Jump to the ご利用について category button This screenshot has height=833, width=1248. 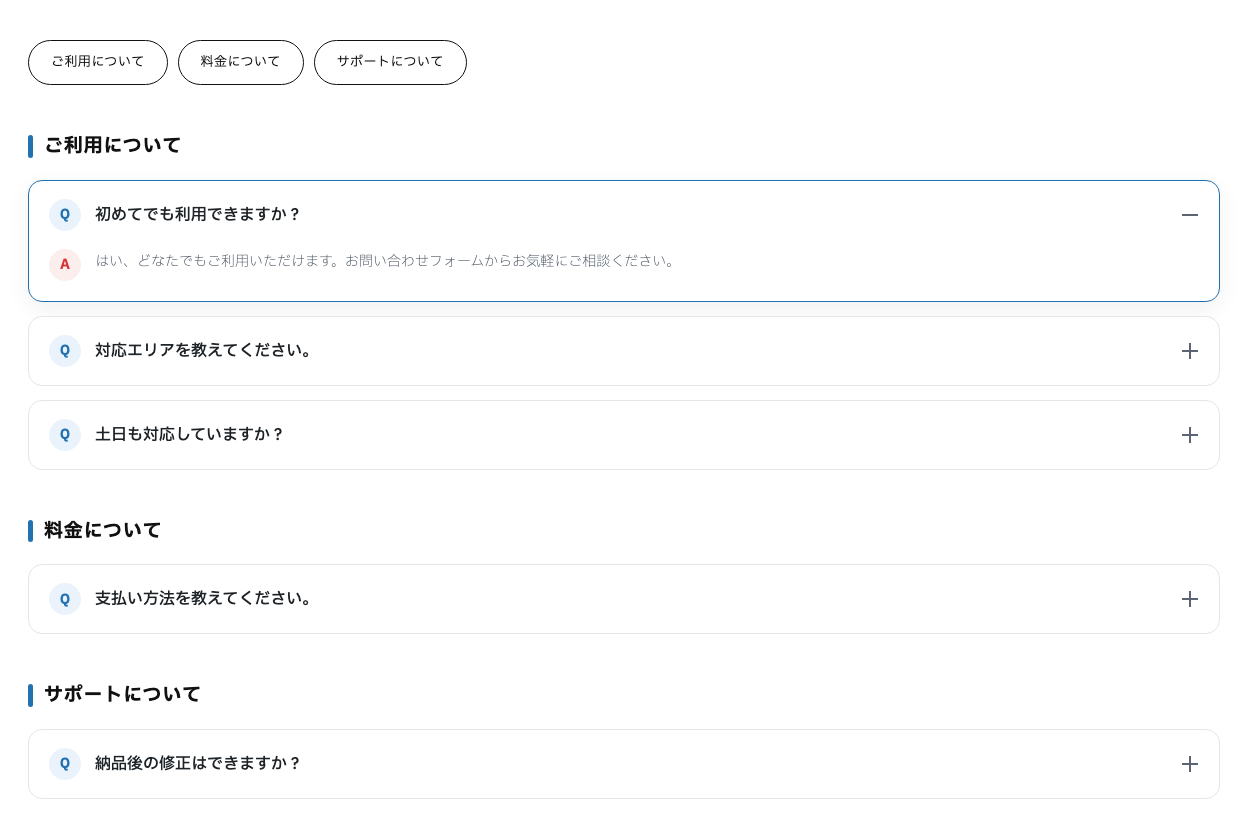point(98,62)
